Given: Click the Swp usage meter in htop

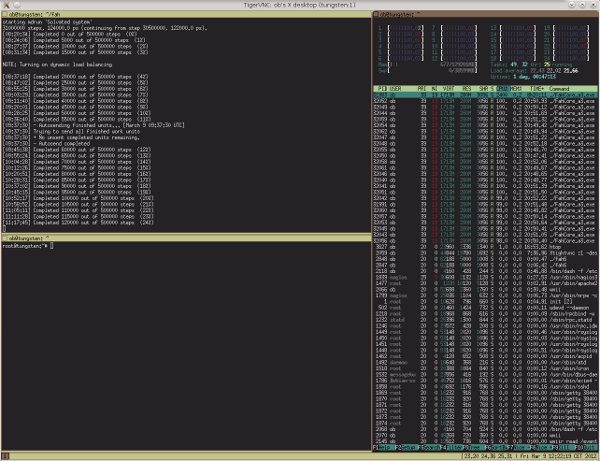Looking at the screenshot, I should click(427, 70).
